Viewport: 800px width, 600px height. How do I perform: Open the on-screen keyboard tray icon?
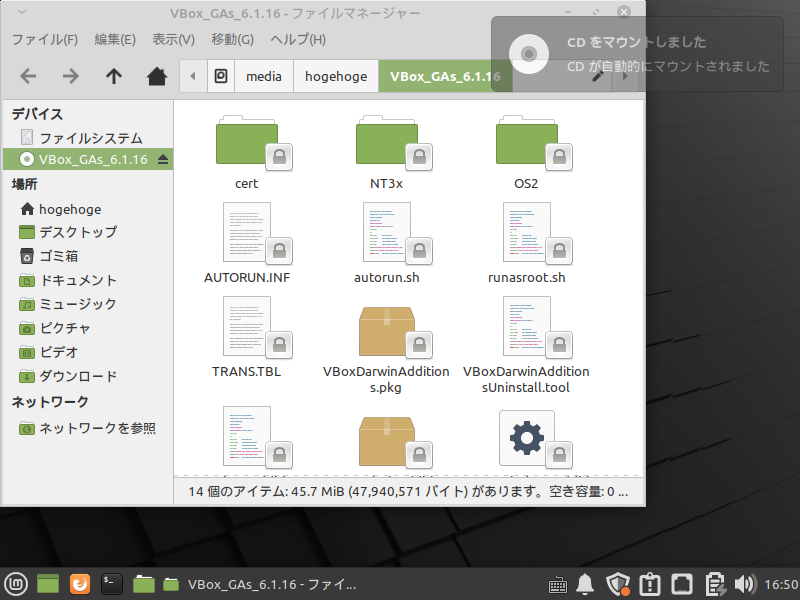point(557,584)
